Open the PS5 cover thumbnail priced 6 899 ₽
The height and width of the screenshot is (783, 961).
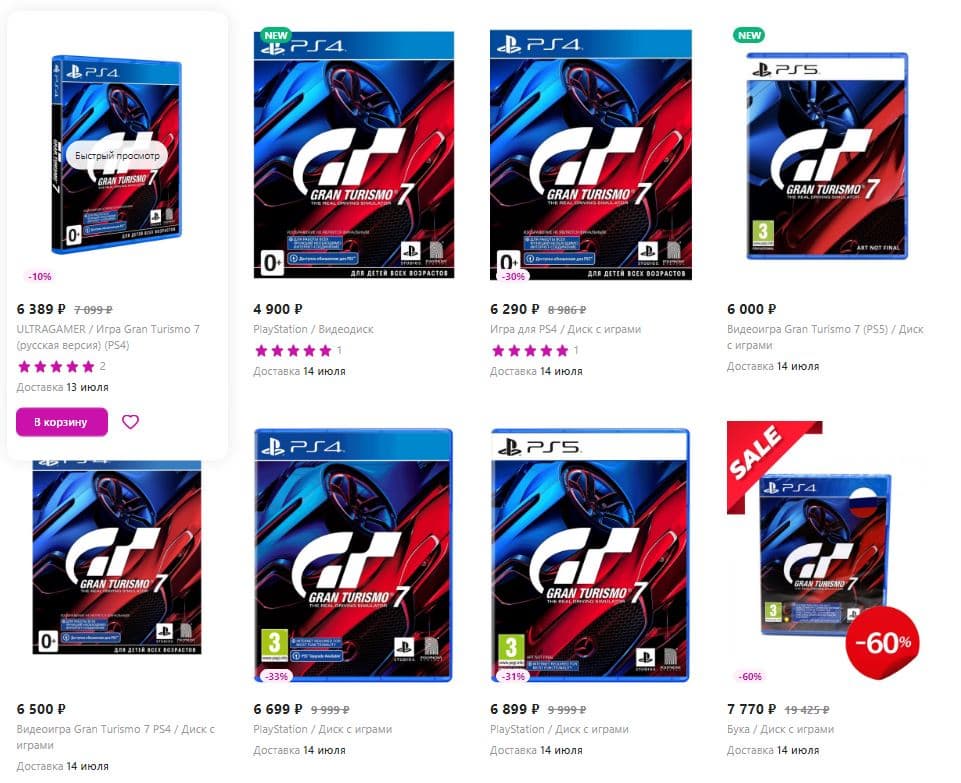click(591, 555)
